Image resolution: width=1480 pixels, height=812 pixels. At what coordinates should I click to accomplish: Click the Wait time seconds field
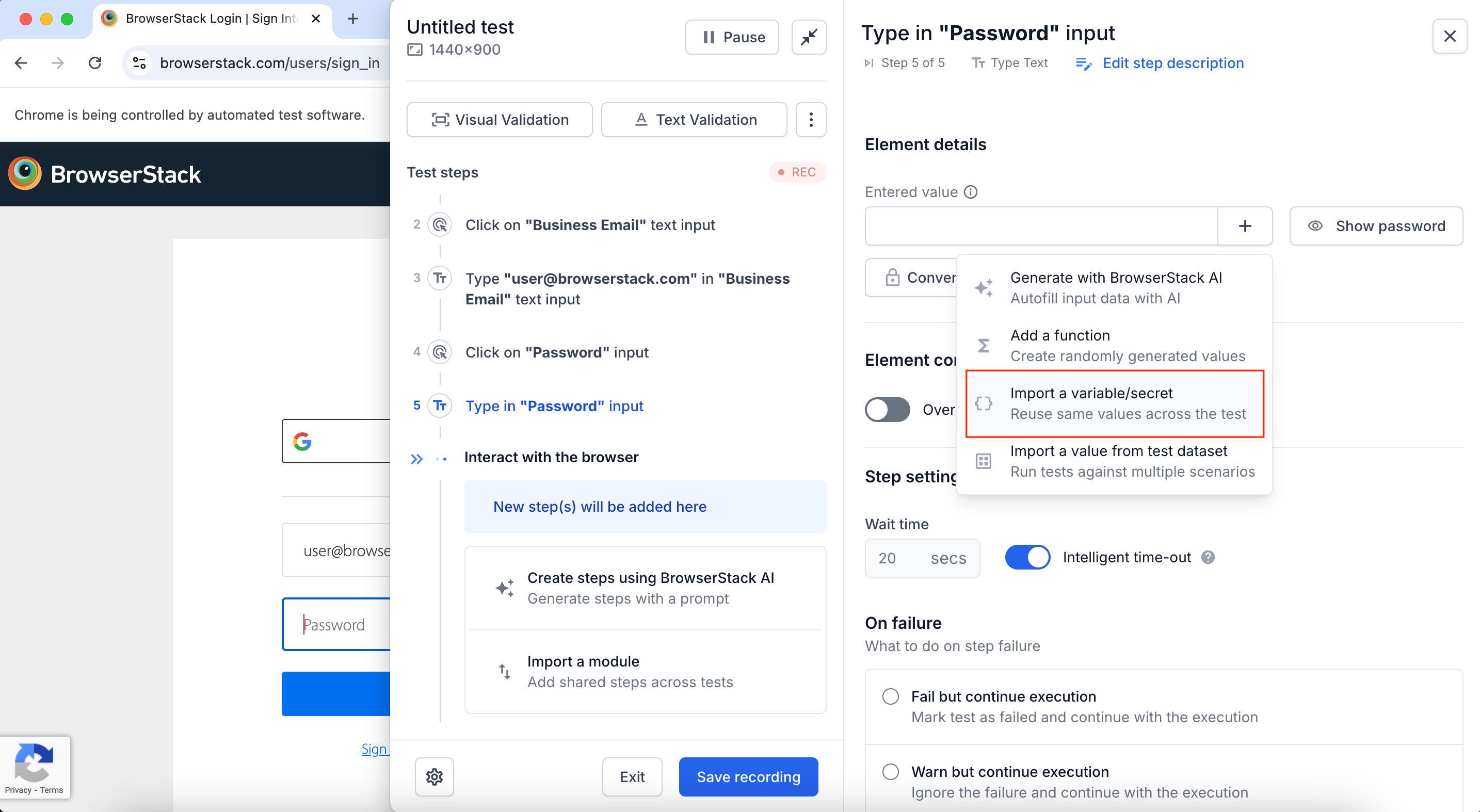pos(922,558)
